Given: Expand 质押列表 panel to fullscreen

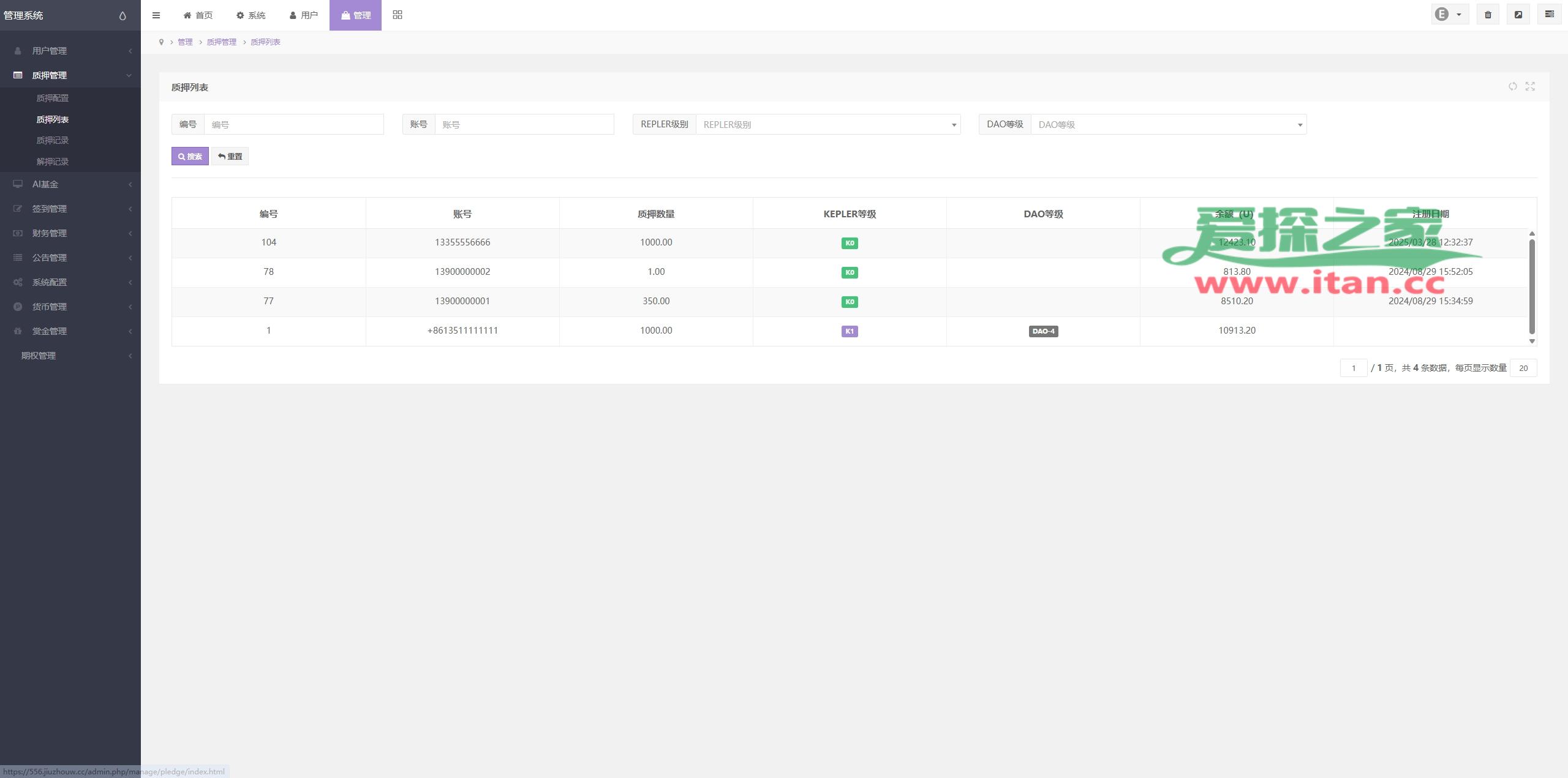Looking at the screenshot, I should pos(1530,86).
